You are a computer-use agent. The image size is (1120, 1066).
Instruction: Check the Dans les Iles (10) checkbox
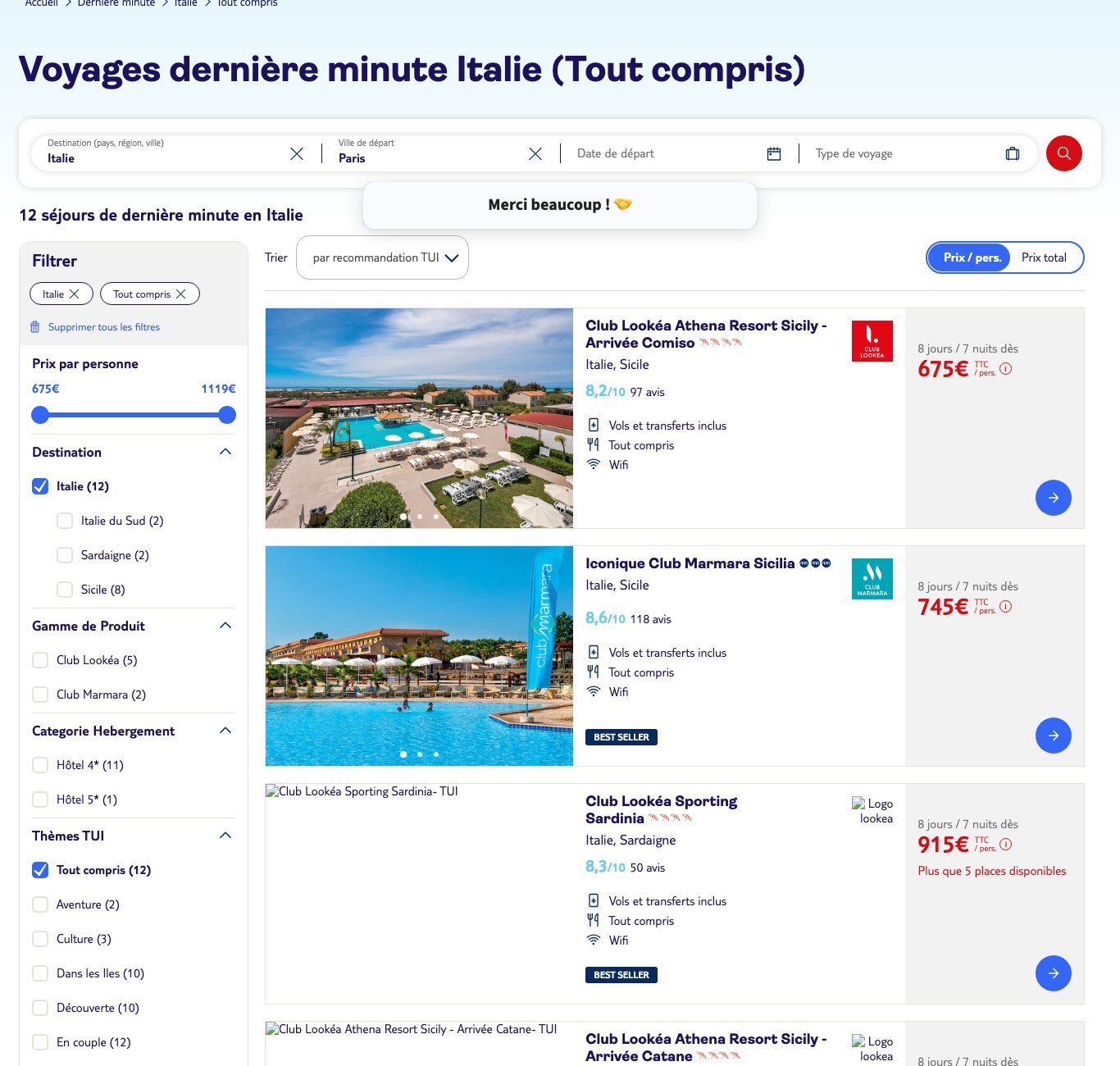coord(40,973)
